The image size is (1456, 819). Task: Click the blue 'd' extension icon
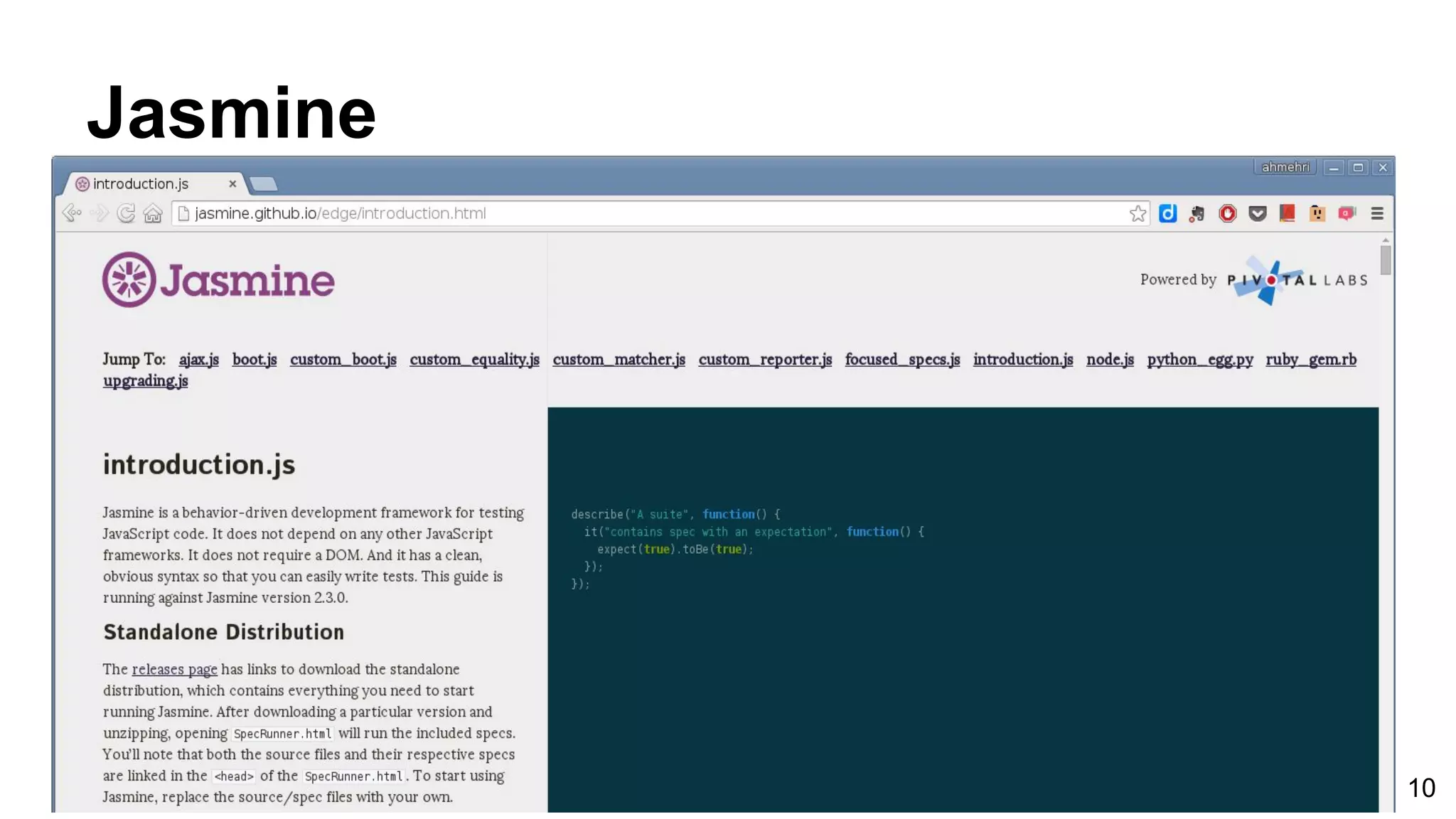coord(1167,213)
